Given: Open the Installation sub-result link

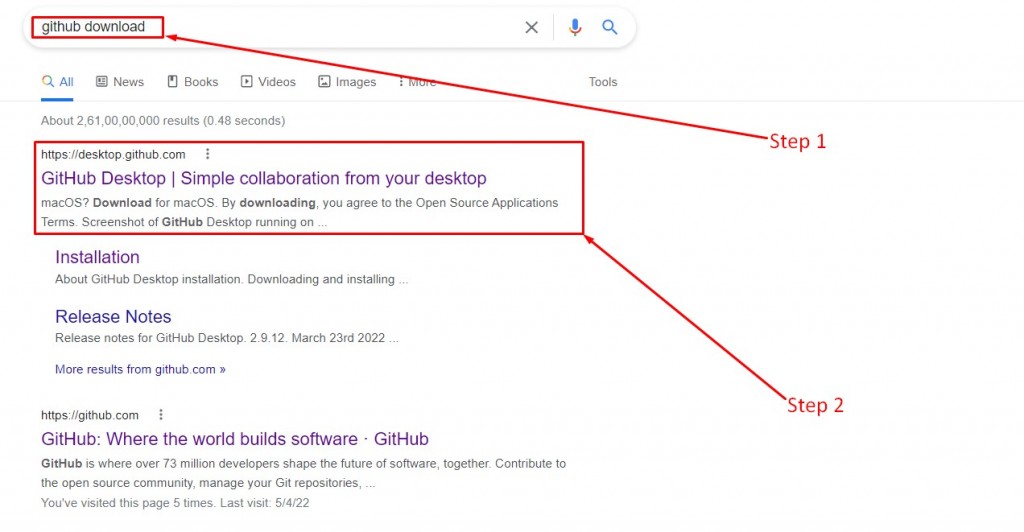Looking at the screenshot, I should coord(97,257).
